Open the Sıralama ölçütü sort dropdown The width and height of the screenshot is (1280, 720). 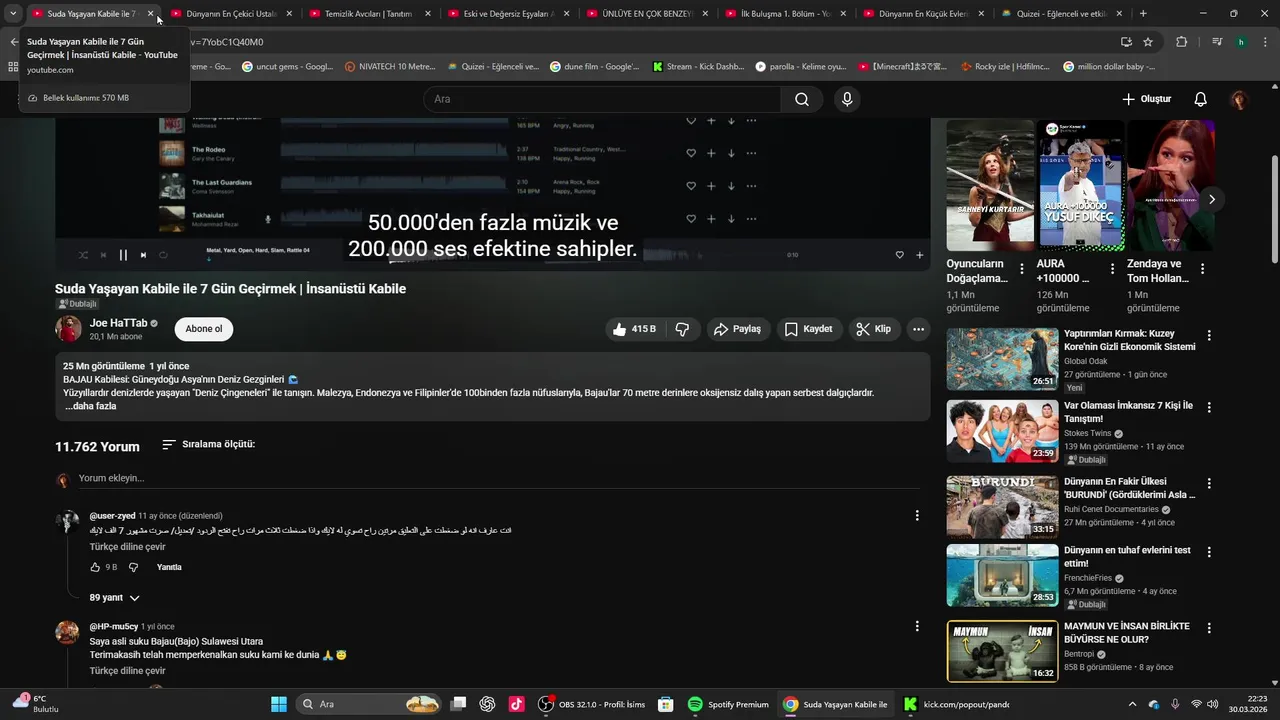209,444
